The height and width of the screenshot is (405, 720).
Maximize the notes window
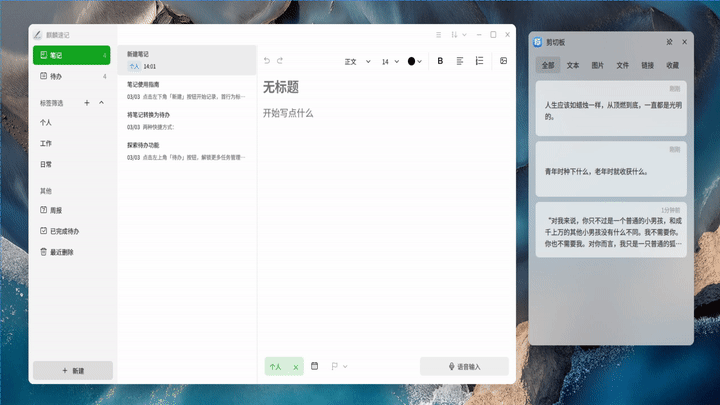(x=493, y=35)
